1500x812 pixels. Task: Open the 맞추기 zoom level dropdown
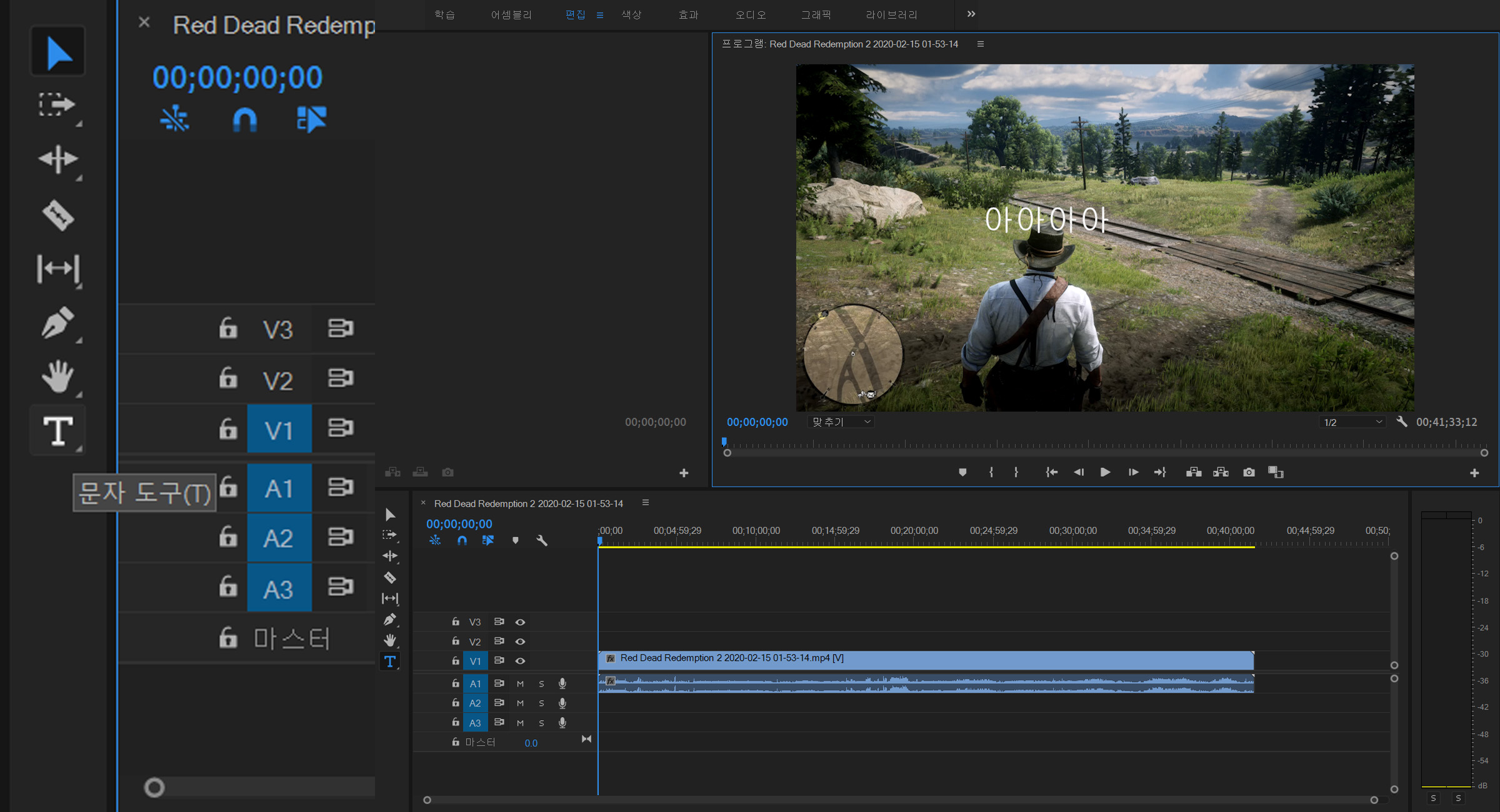pyautogui.click(x=841, y=422)
